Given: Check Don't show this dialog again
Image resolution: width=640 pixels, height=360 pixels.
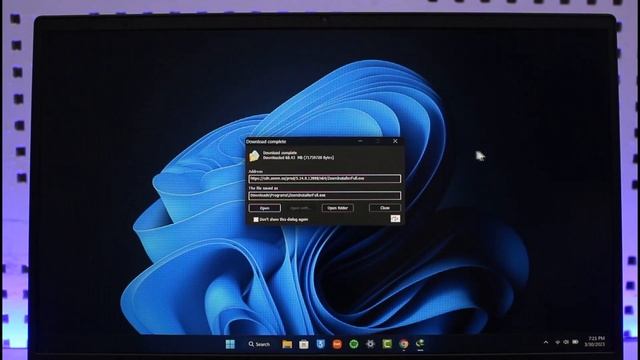Looking at the screenshot, I should (x=256, y=220).
